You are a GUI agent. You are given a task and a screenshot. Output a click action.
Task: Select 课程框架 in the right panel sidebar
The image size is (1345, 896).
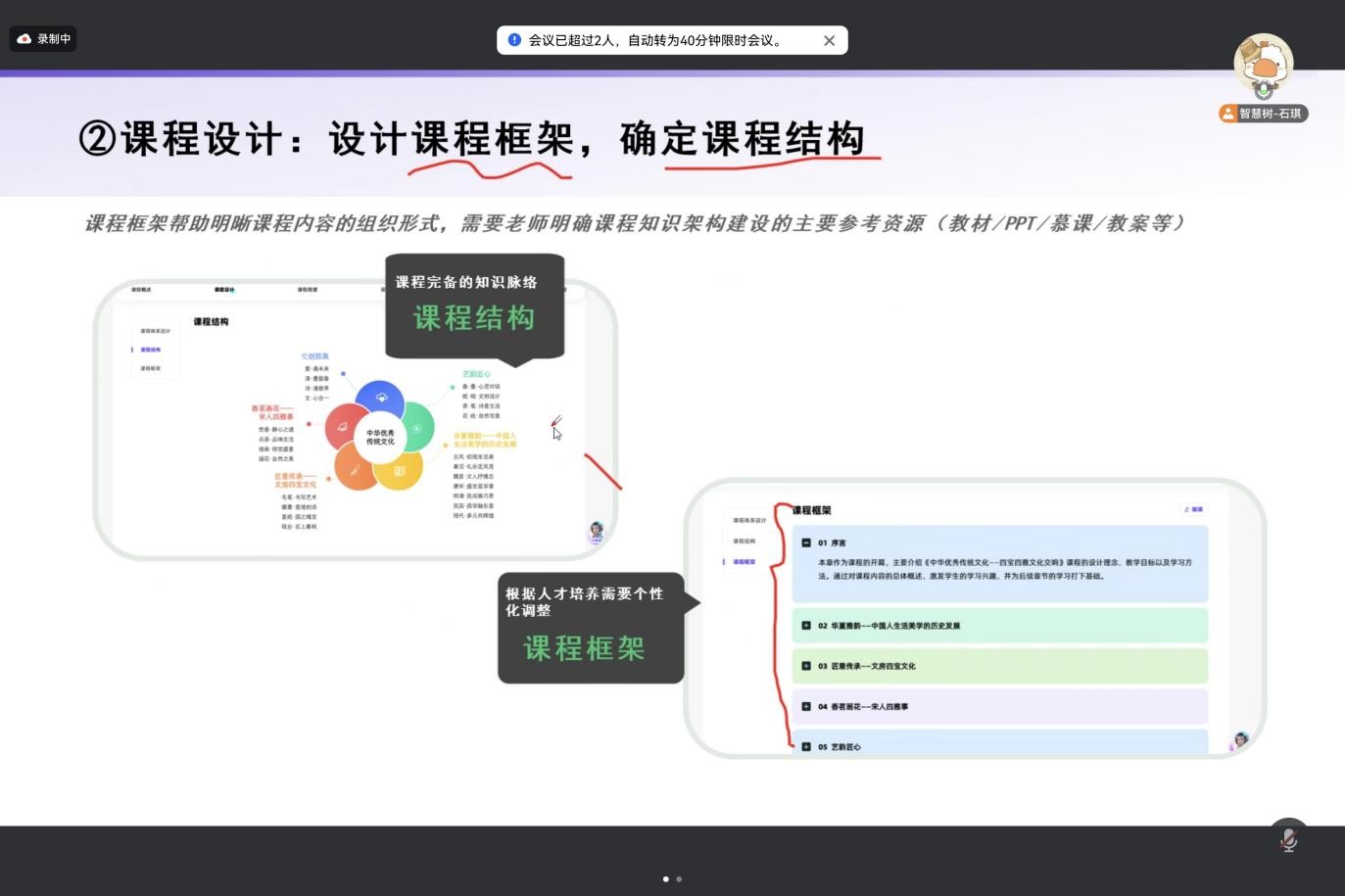click(x=744, y=562)
